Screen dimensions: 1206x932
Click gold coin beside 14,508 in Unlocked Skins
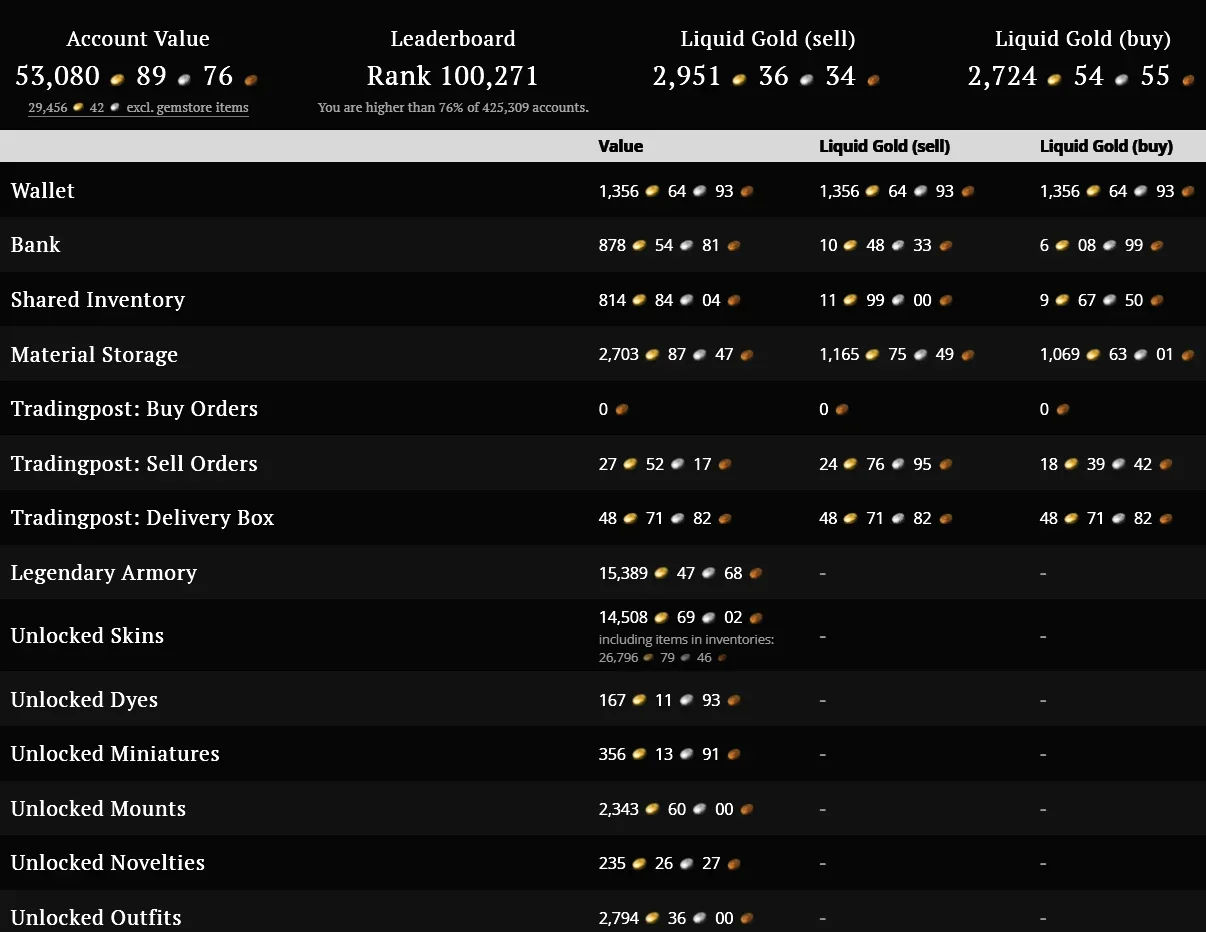[661, 618]
